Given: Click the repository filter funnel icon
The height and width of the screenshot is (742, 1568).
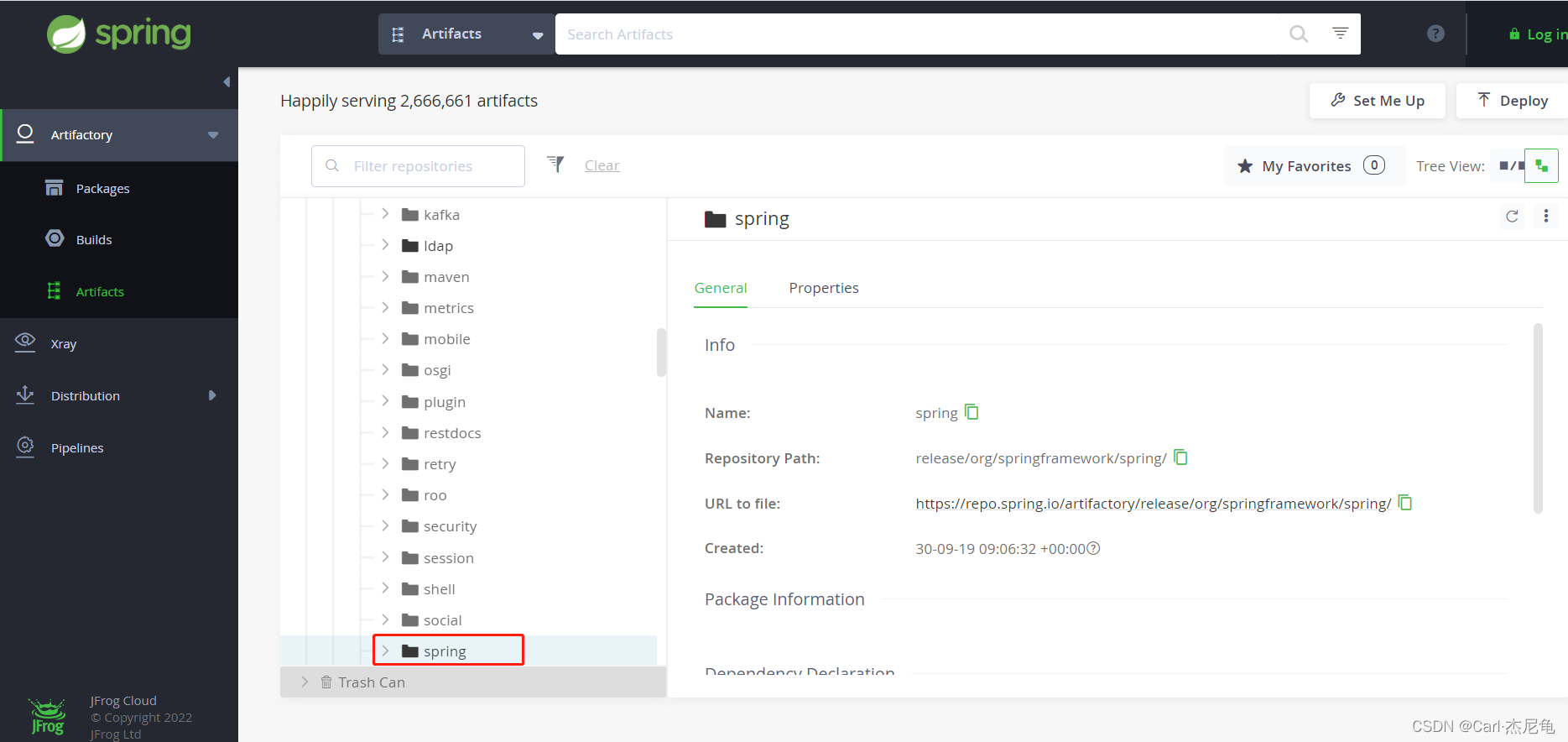Looking at the screenshot, I should (555, 165).
